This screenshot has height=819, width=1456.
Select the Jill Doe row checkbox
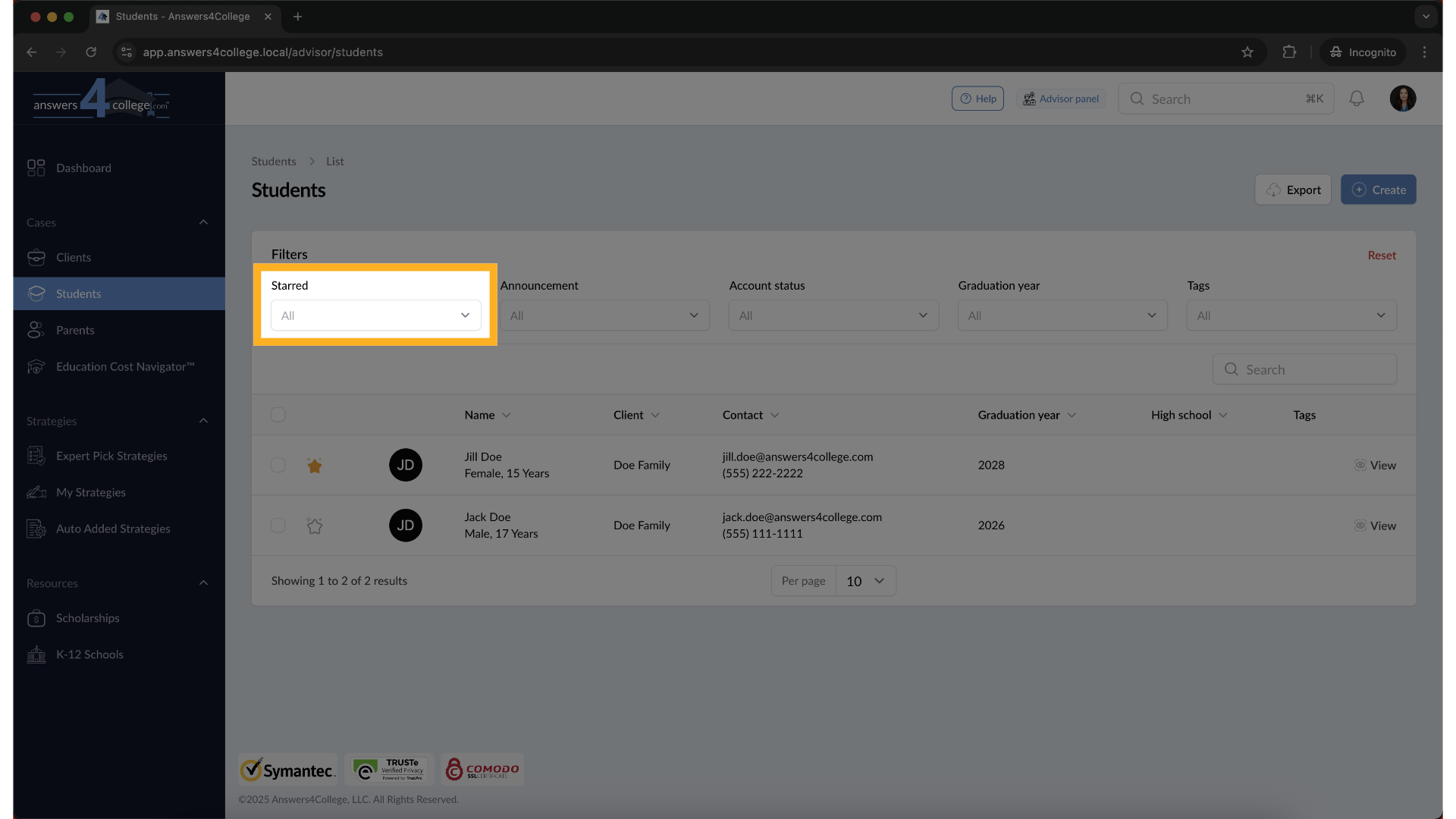pos(278,465)
